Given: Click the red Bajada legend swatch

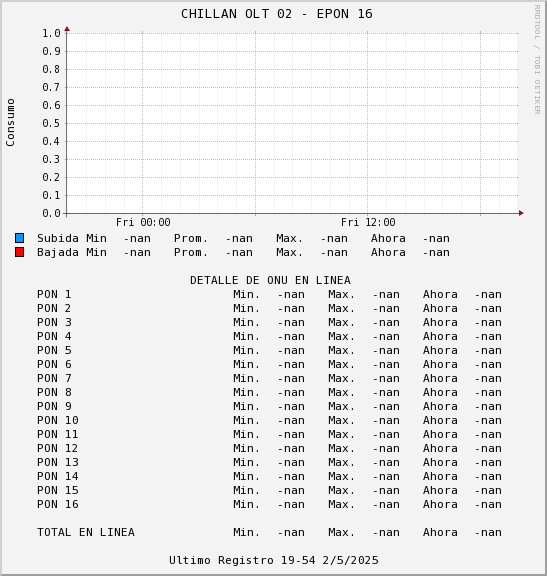Looking at the screenshot, I should (19, 252).
